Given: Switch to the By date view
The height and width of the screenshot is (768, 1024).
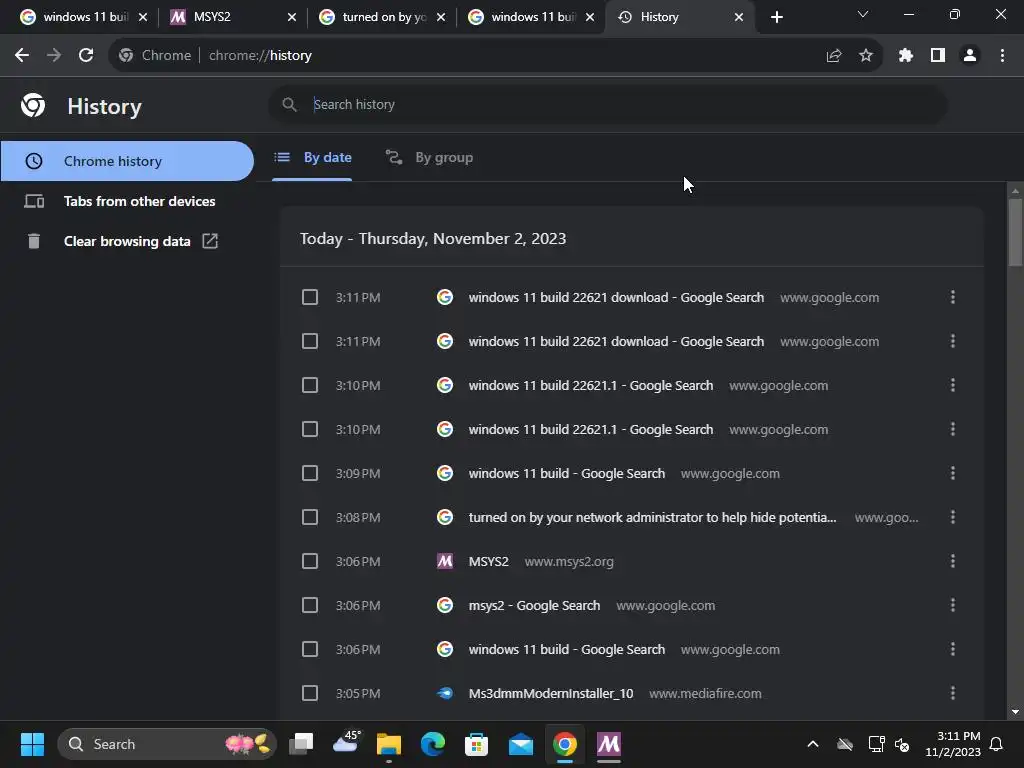Looking at the screenshot, I should (x=313, y=157).
